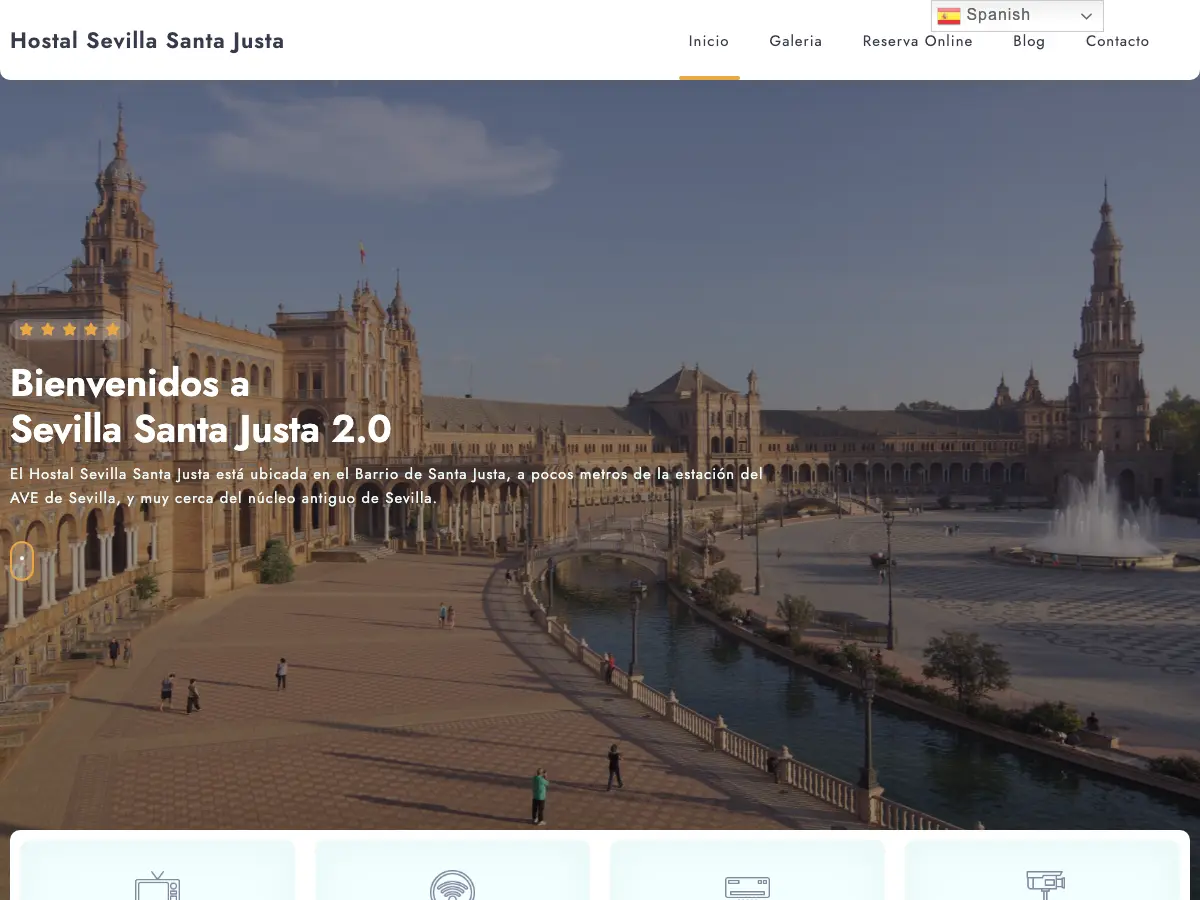Open the Spanish language dropdown
Image resolution: width=1200 pixels, height=900 pixels.
coord(1017,15)
